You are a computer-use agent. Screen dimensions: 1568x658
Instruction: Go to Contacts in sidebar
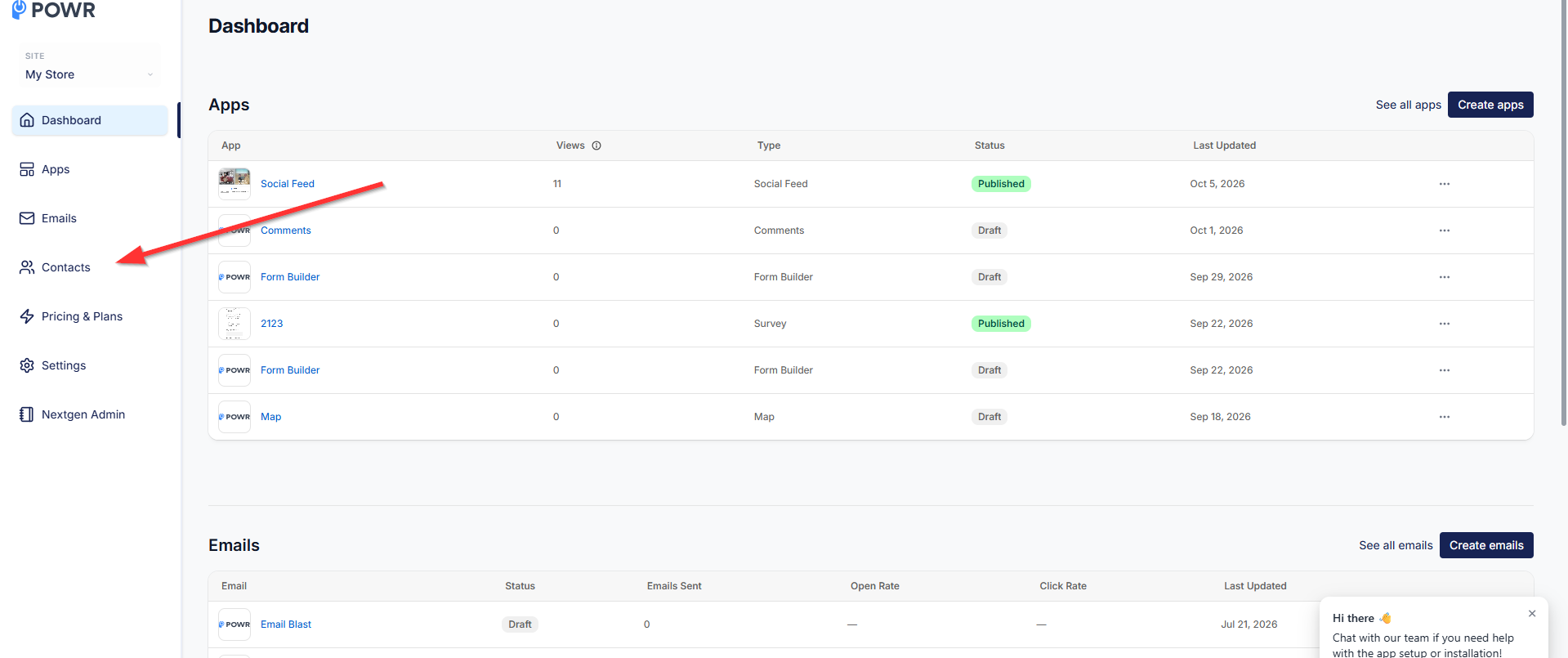90,267
